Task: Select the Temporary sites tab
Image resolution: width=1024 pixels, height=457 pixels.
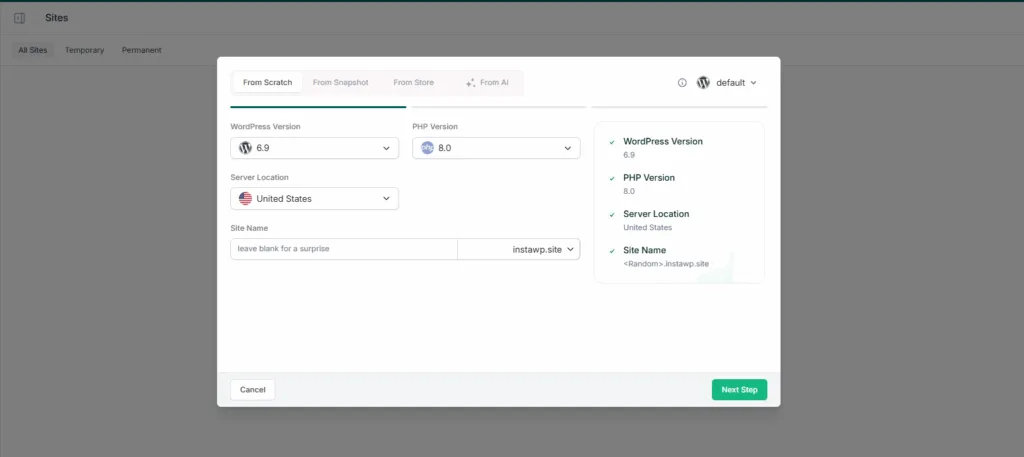Action: 84,50
